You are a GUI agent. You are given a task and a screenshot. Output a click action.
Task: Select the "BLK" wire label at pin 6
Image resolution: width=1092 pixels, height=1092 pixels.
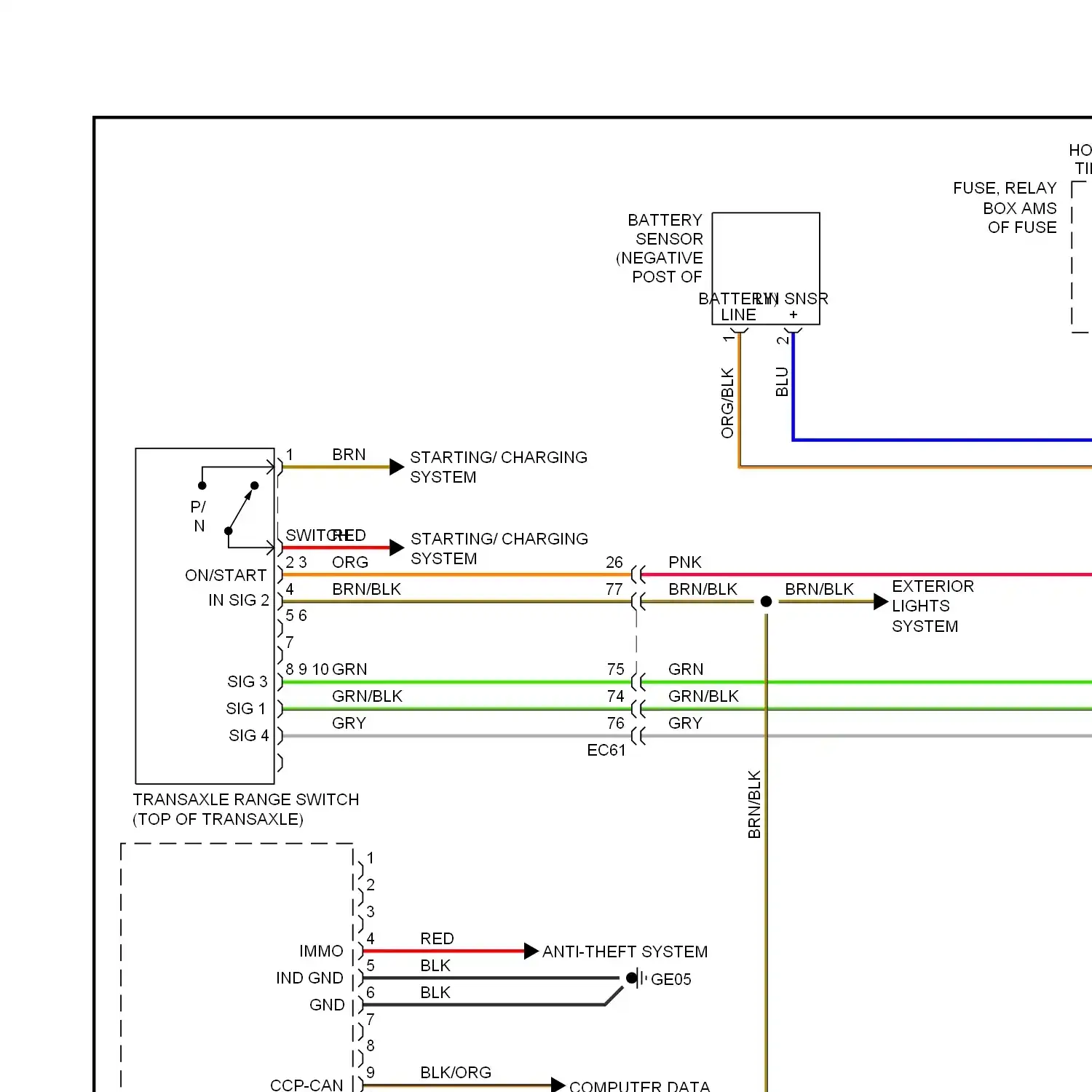click(x=435, y=992)
